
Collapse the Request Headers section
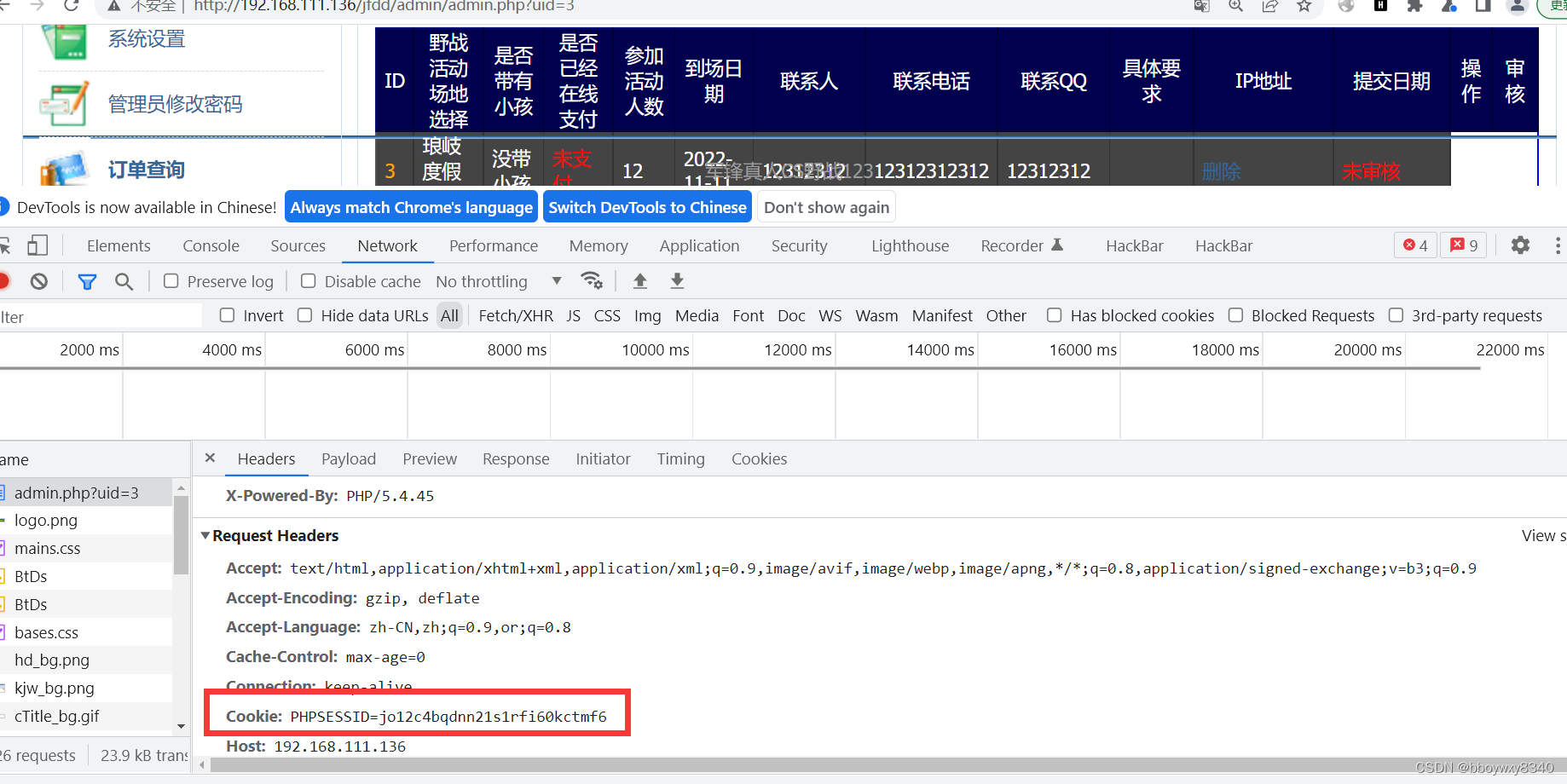205,535
